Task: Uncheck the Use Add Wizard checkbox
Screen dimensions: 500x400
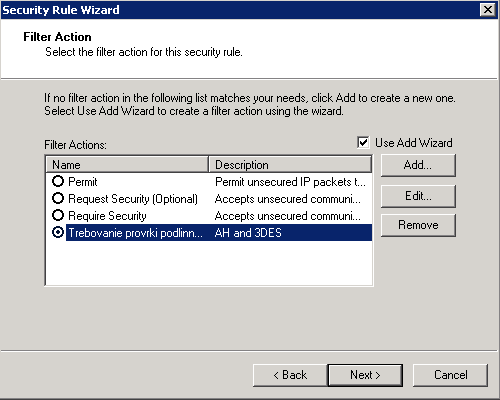Action: click(x=363, y=143)
